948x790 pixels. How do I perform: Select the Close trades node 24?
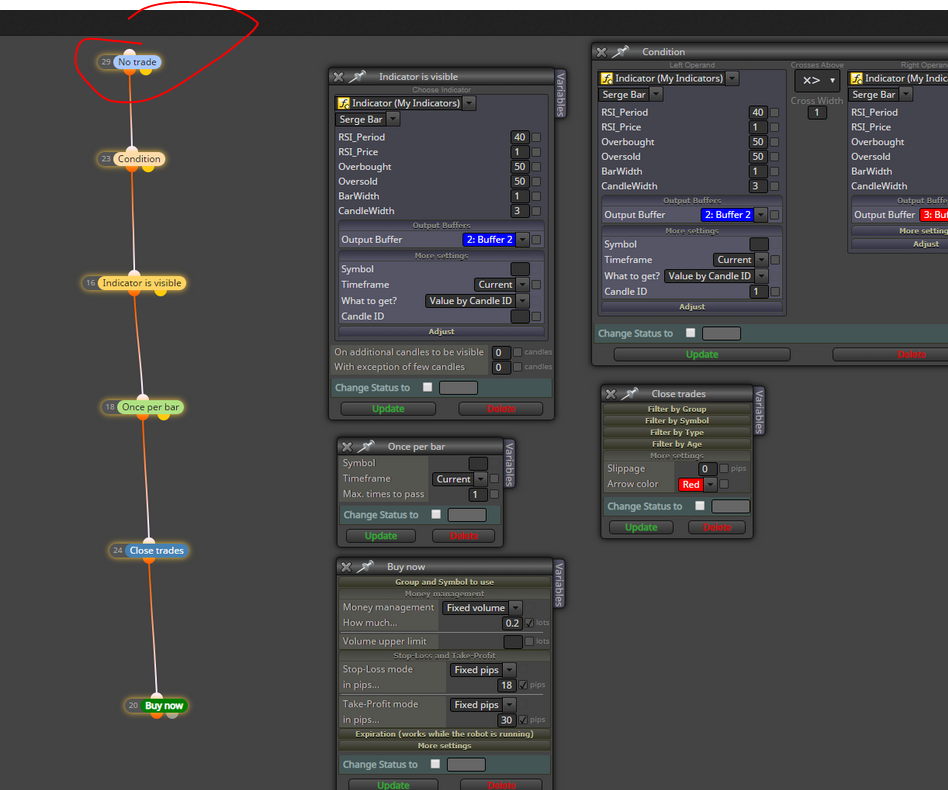pyautogui.click(x=156, y=551)
